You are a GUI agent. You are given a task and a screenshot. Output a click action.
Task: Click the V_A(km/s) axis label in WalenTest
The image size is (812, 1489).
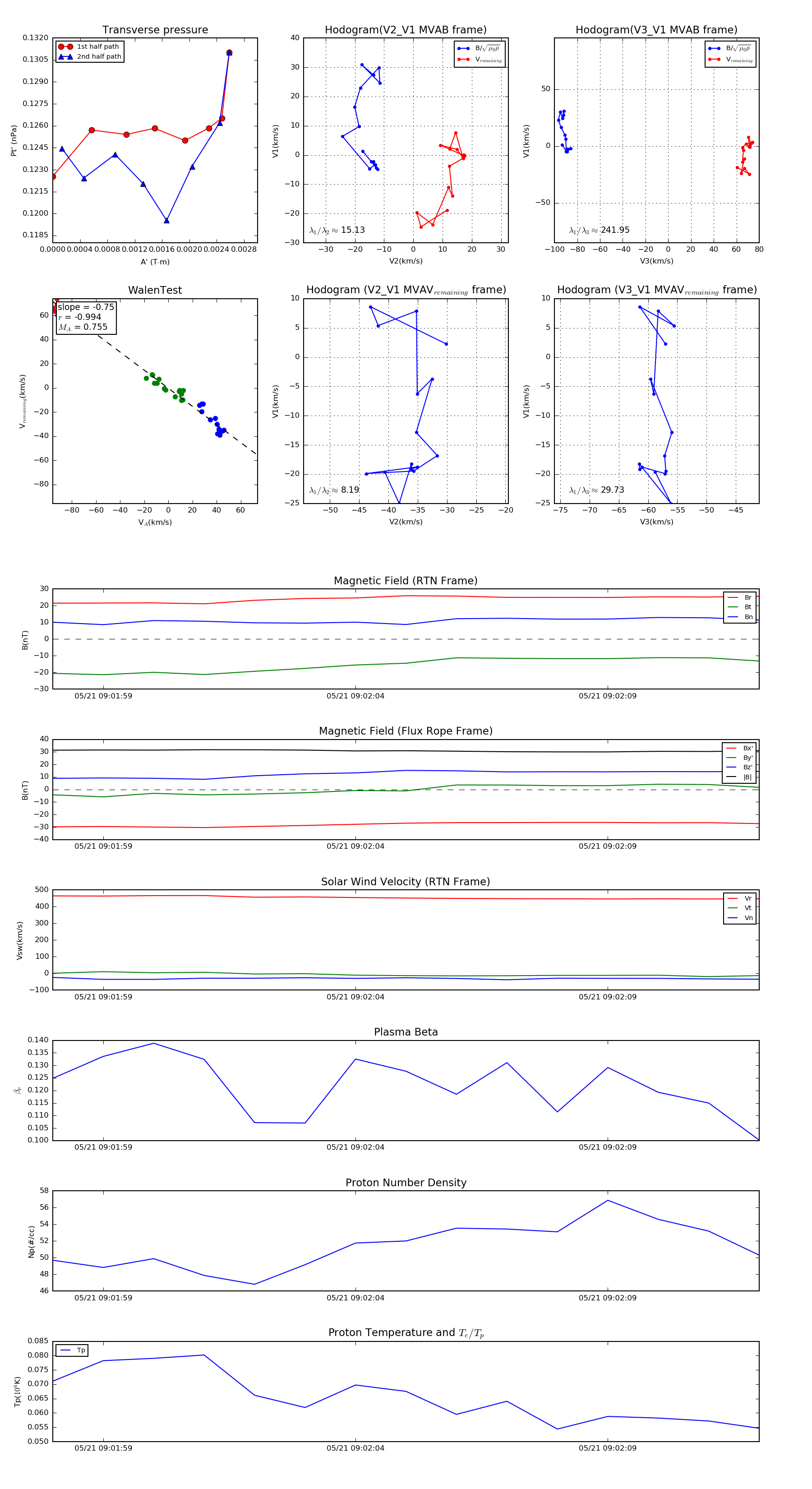coord(155,523)
